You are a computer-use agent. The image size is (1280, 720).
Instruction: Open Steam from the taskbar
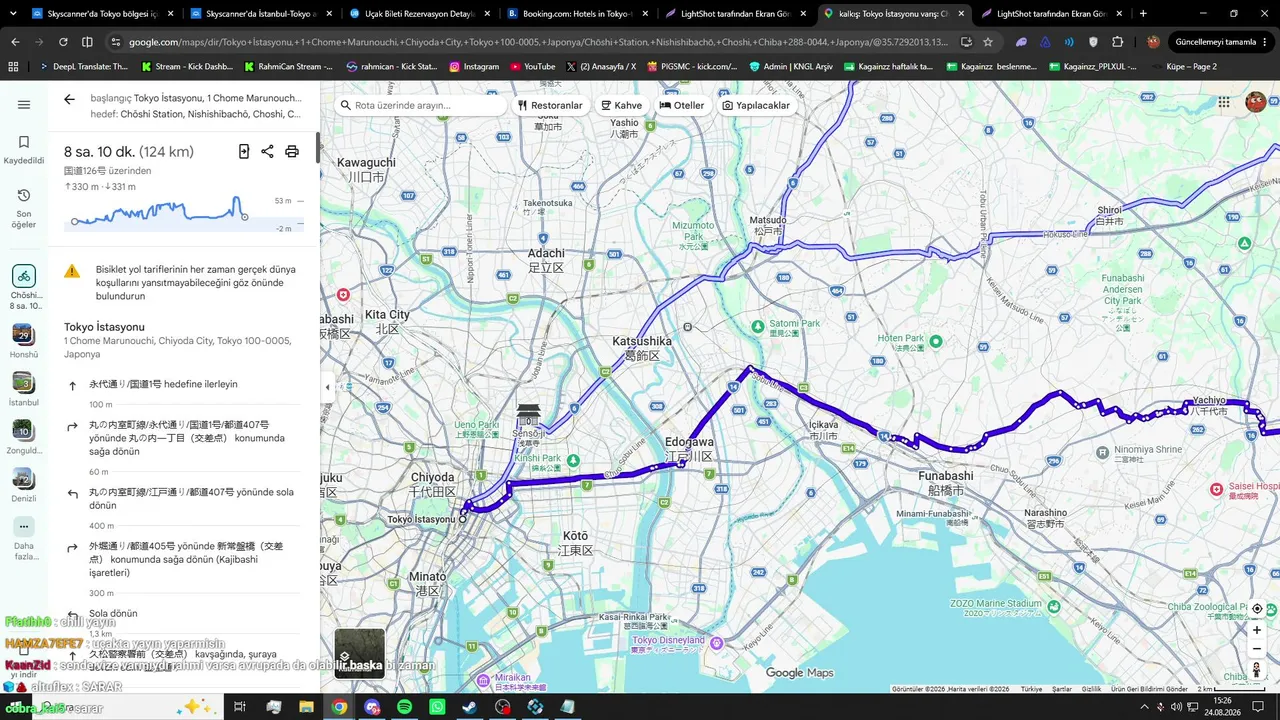(470, 707)
